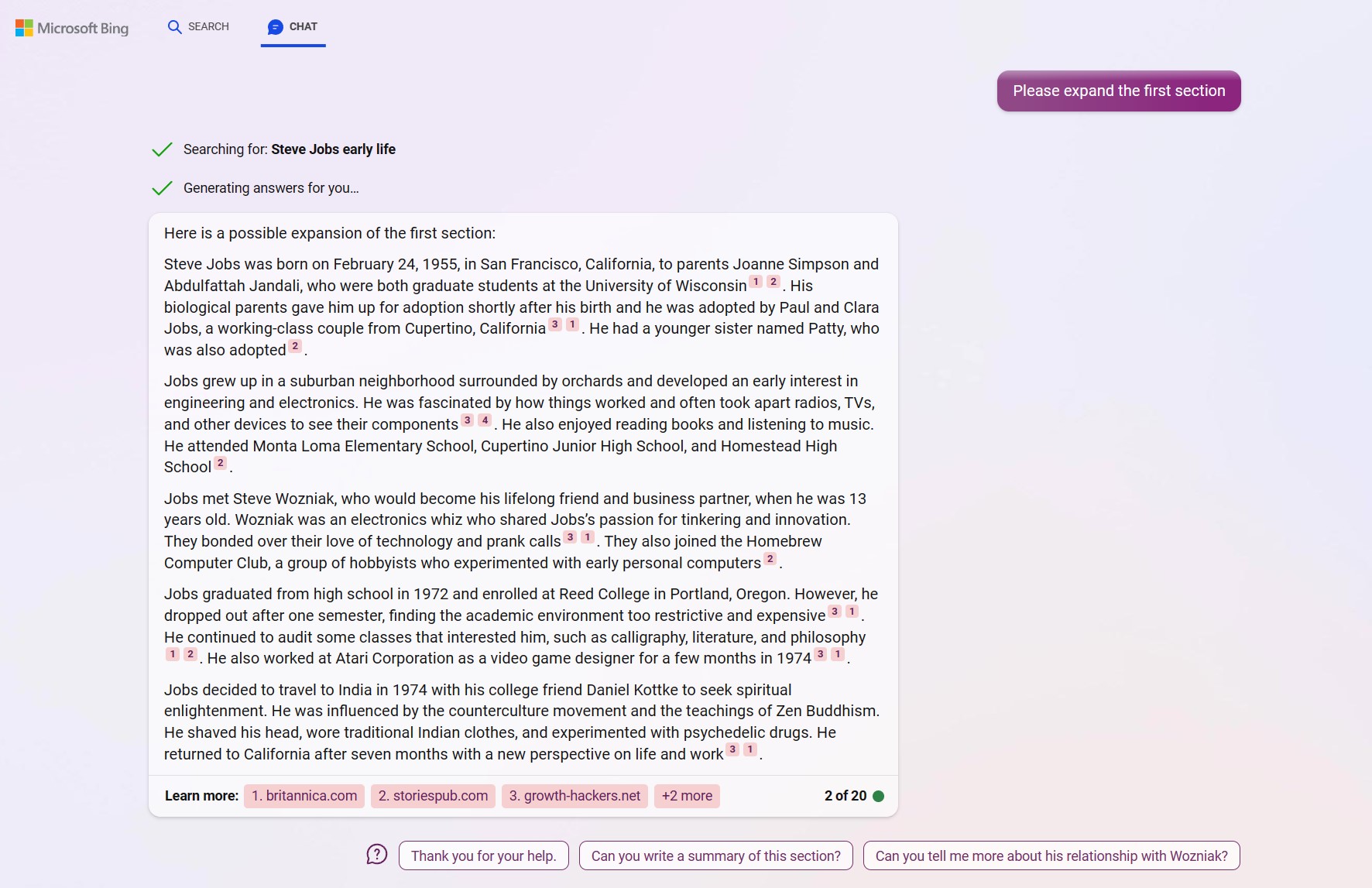Open the growth-hackers.net source link

coord(575,796)
